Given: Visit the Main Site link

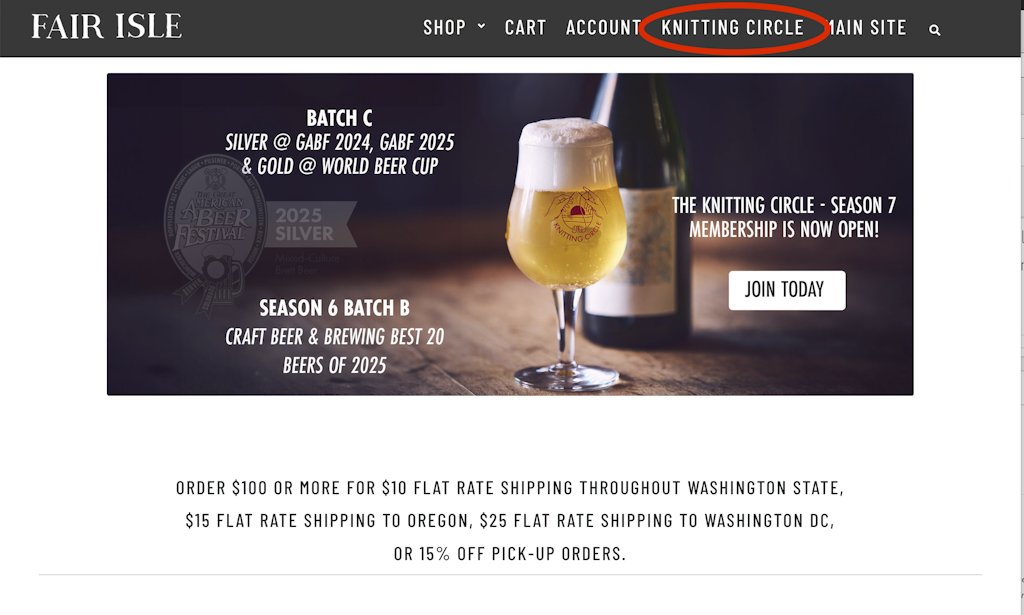Looking at the screenshot, I should pos(867,28).
